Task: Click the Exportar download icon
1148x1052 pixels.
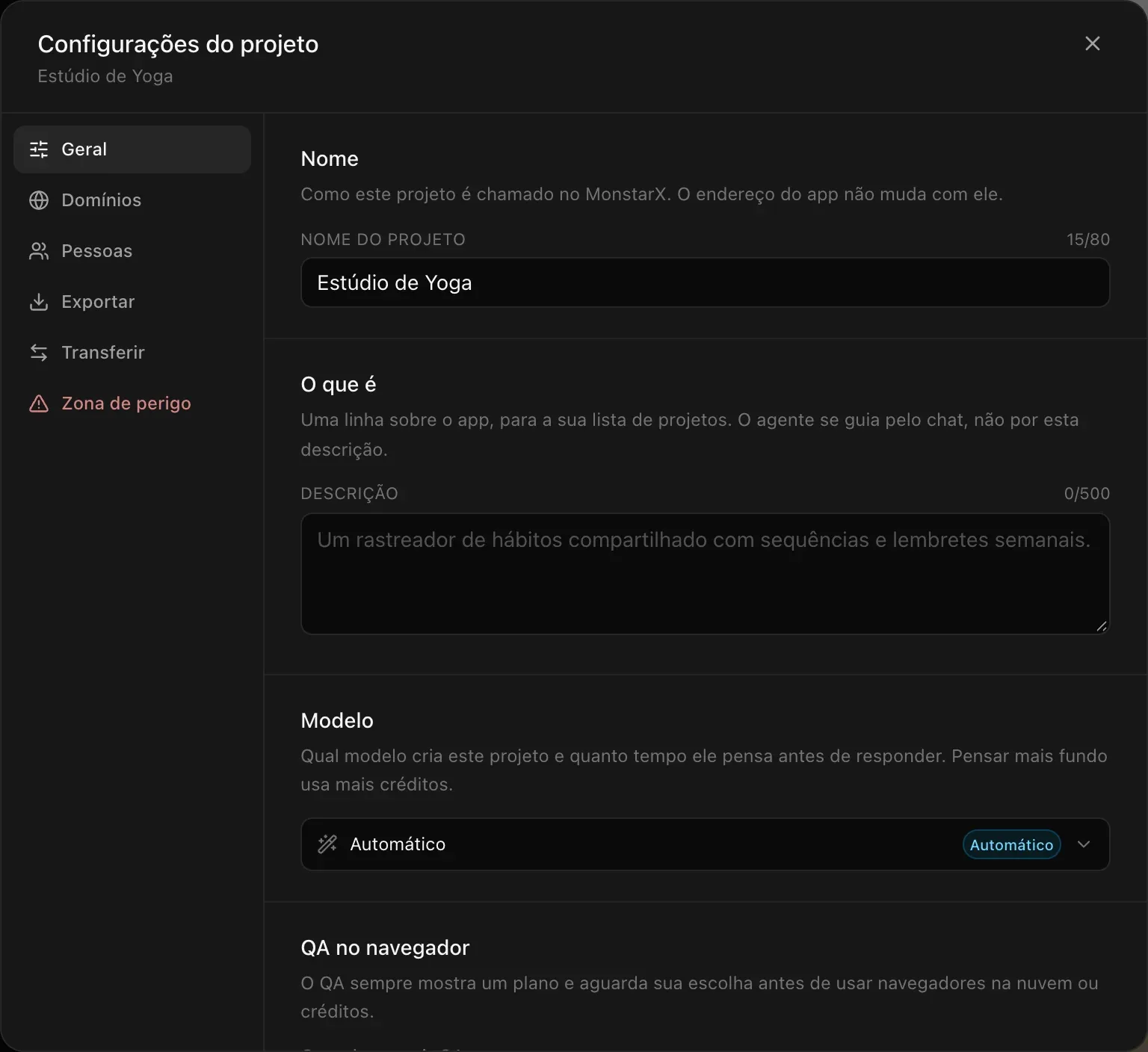Action: (x=39, y=302)
